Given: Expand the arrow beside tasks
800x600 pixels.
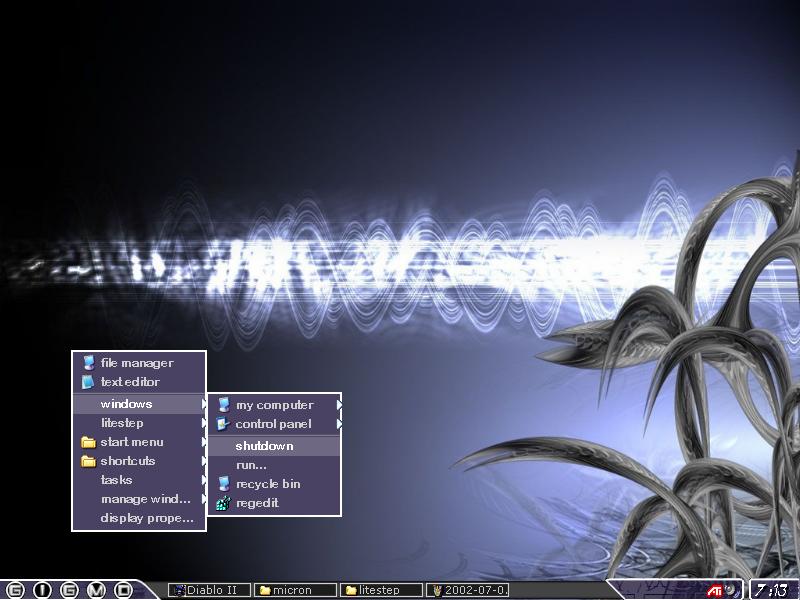Looking at the screenshot, I should point(204,480).
